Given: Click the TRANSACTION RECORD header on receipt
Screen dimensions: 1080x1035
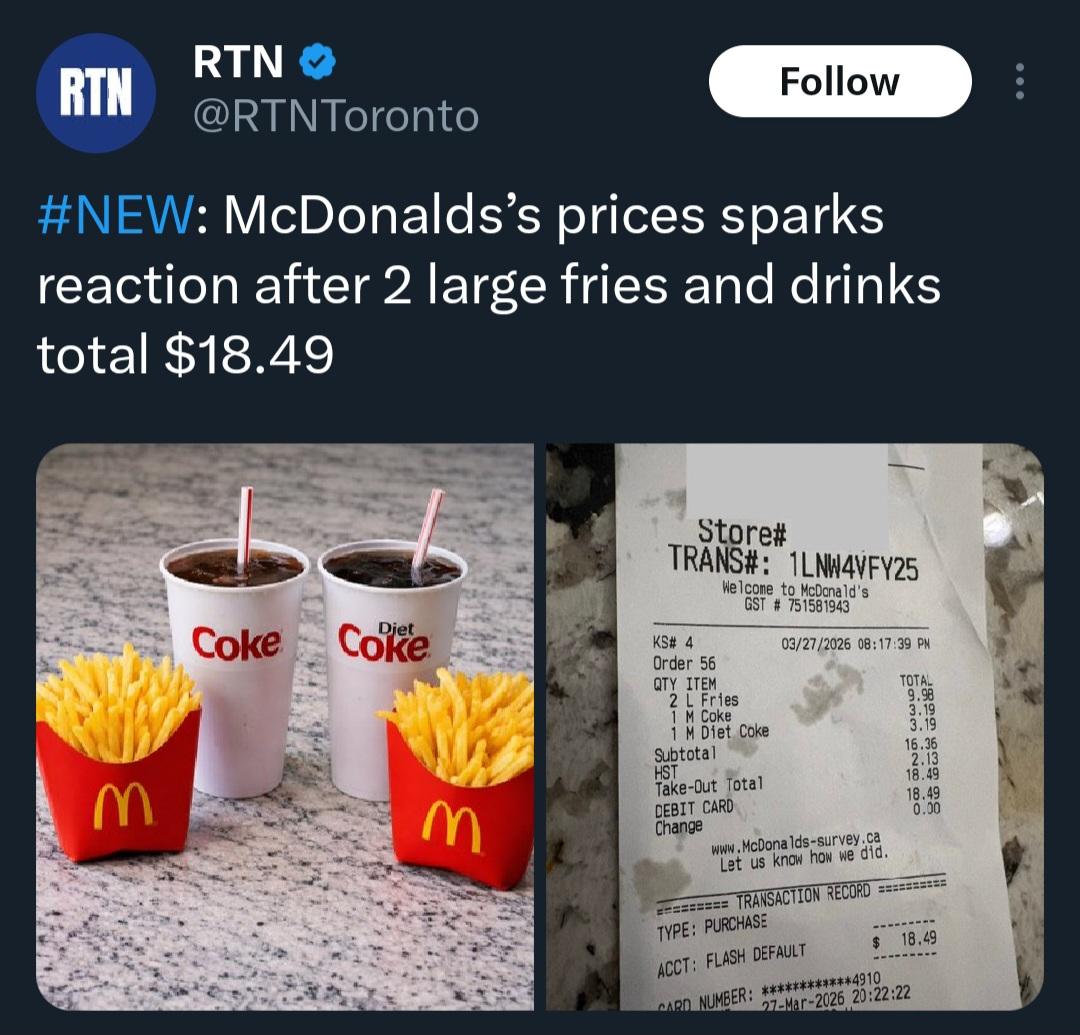Looking at the screenshot, I should pyautogui.click(x=802, y=896).
